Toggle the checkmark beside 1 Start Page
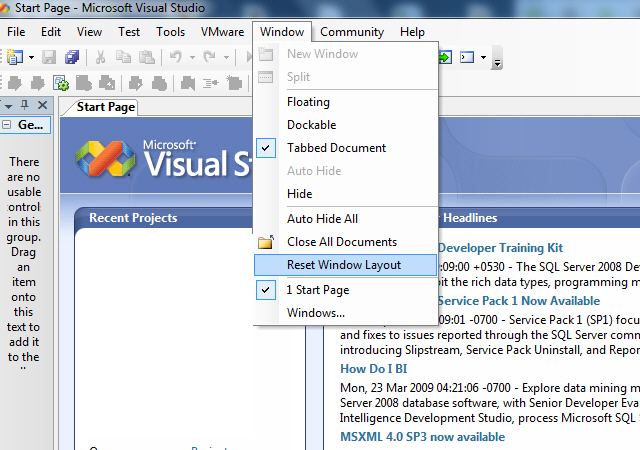Image resolution: width=640 pixels, height=450 pixels. pyautogui.click(x=266, y=290)
